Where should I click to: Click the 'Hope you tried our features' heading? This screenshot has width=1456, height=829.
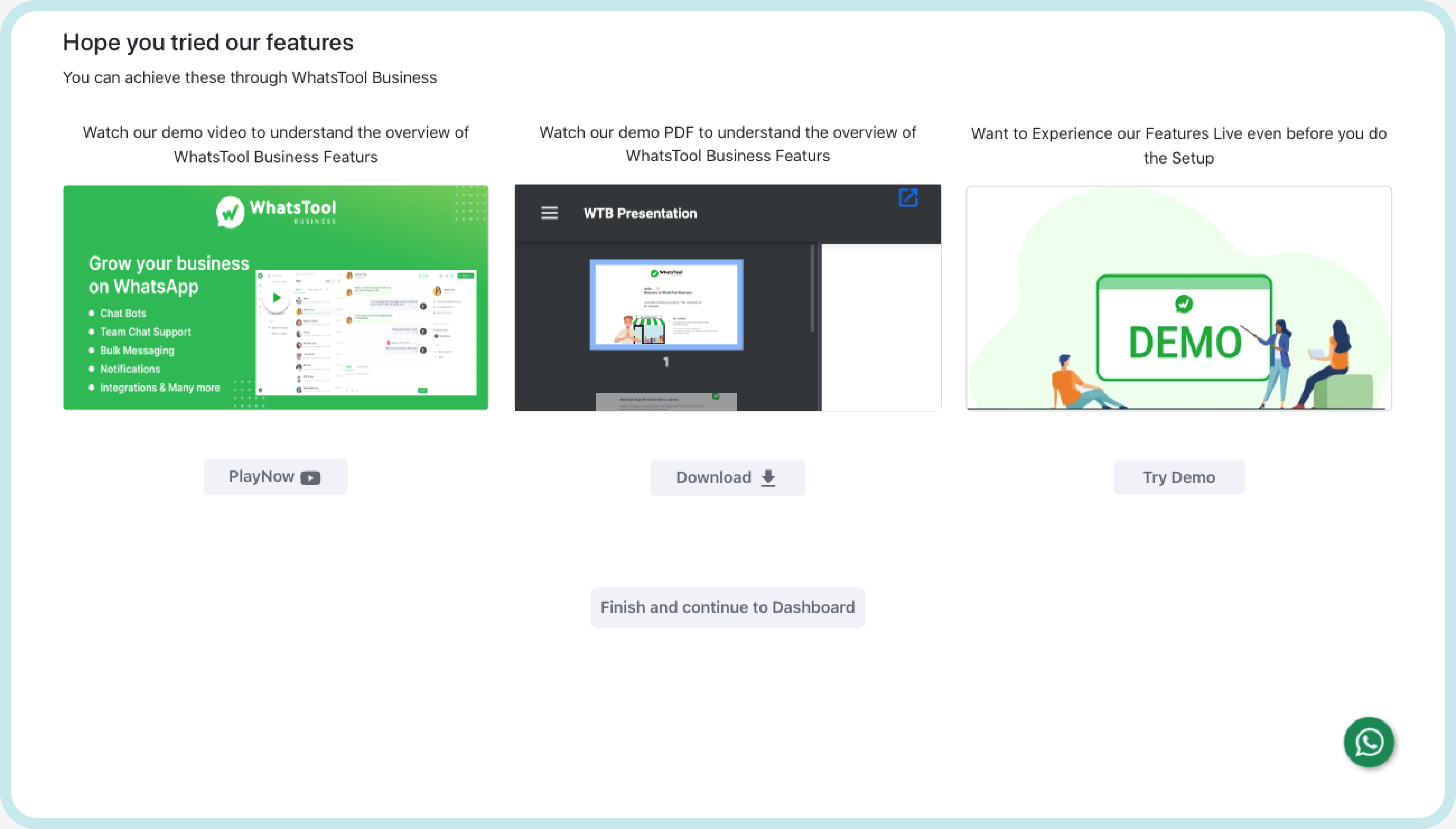coord(208,42)
